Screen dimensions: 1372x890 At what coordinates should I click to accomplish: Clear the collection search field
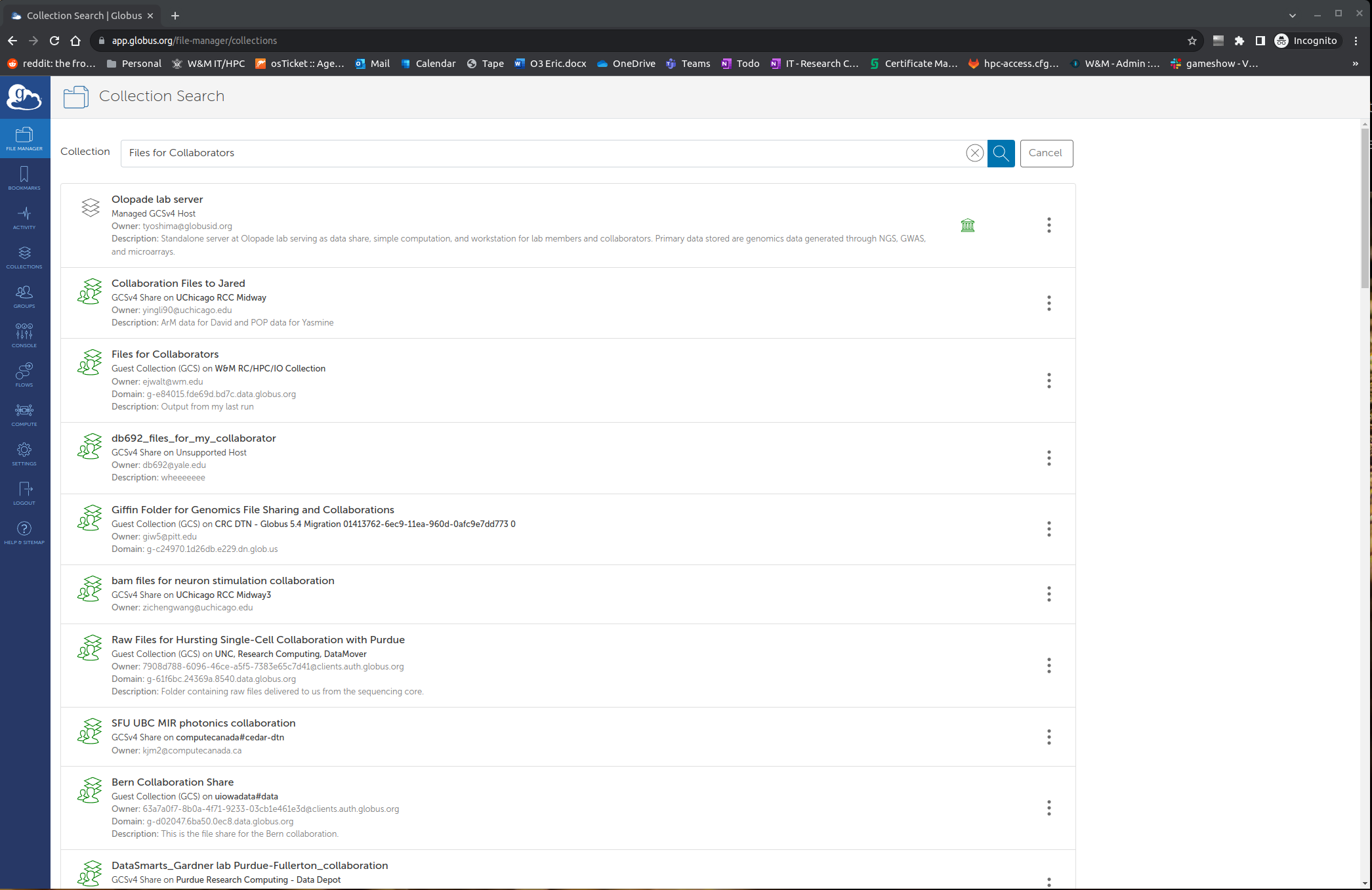click(974, 153)
